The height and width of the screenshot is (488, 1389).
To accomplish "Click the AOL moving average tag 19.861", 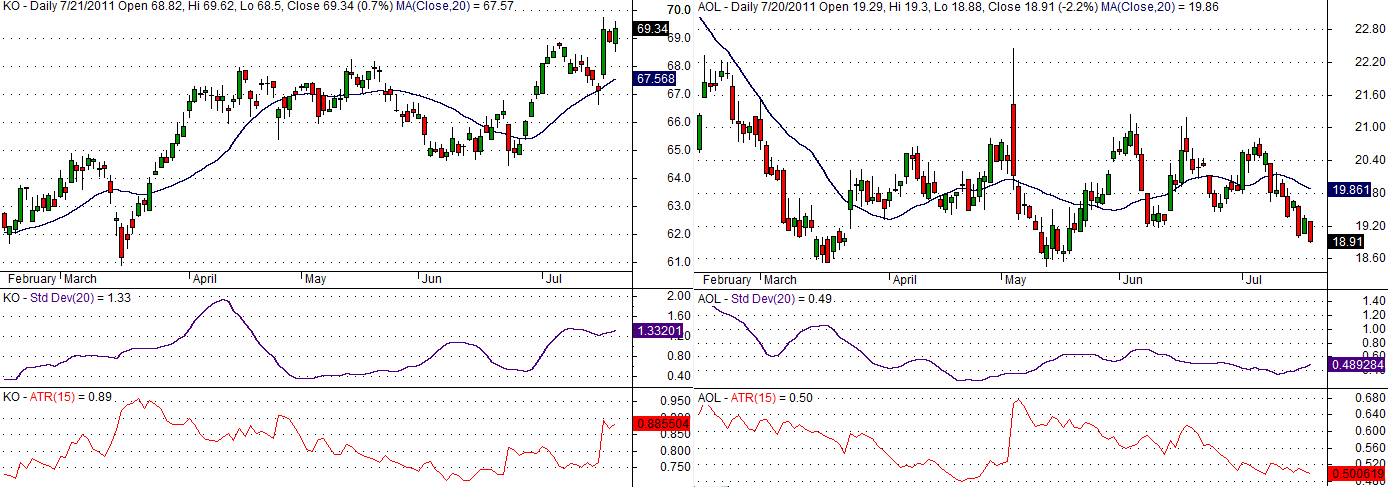I will coord(1350,189).
